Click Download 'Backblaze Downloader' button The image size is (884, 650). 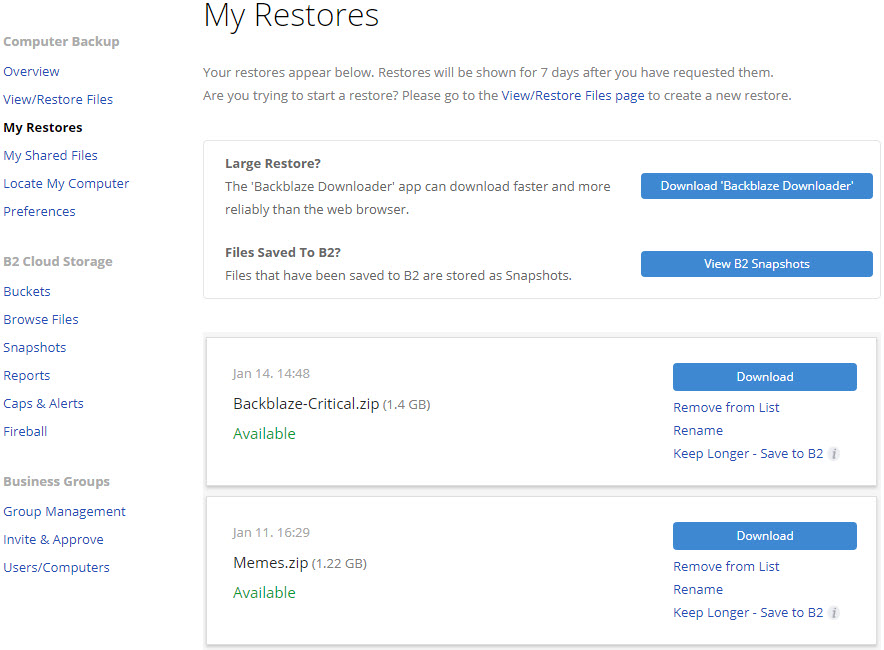(x=757, y=186)
